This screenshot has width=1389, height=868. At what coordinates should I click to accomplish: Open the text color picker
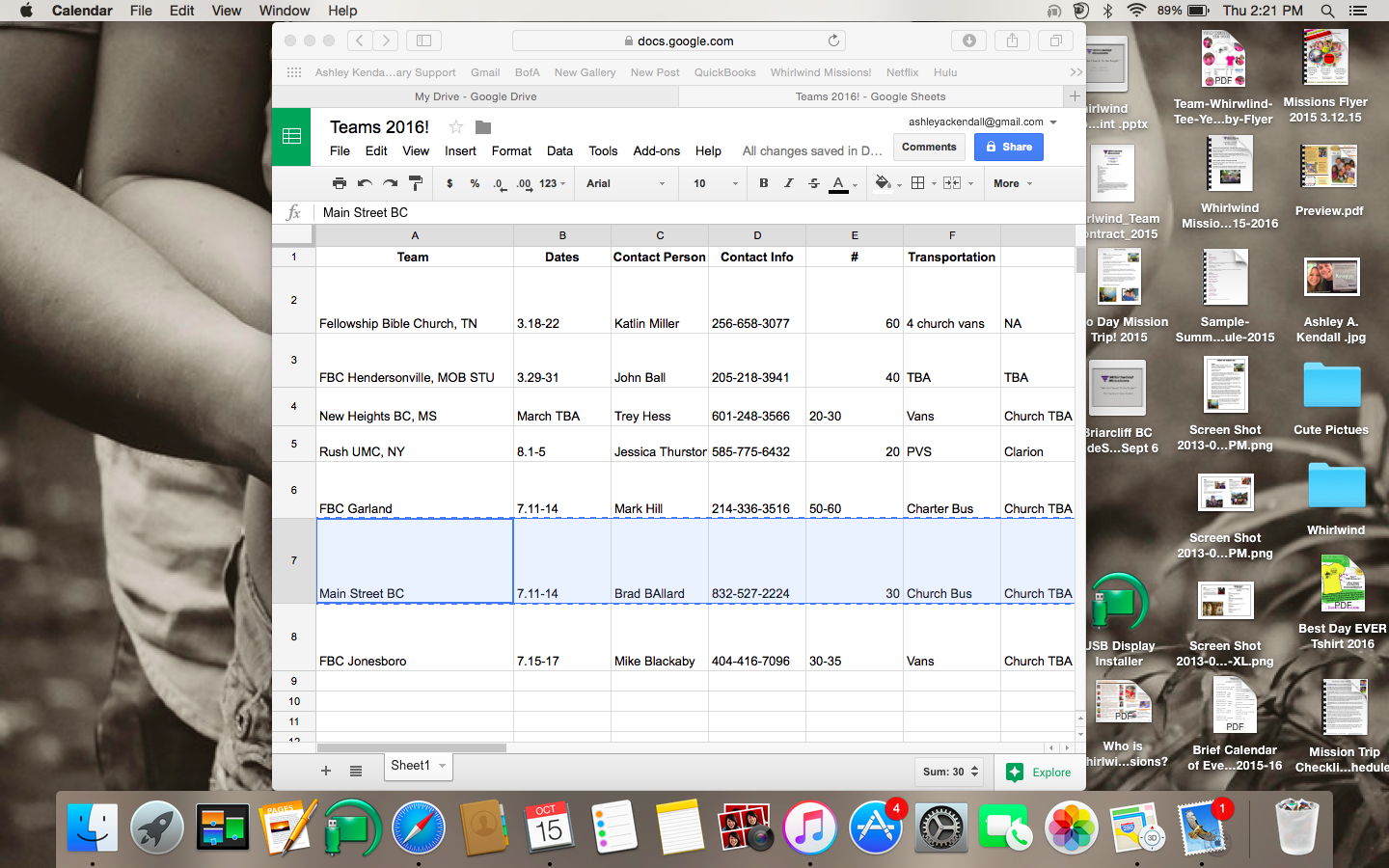click(839, 183)
